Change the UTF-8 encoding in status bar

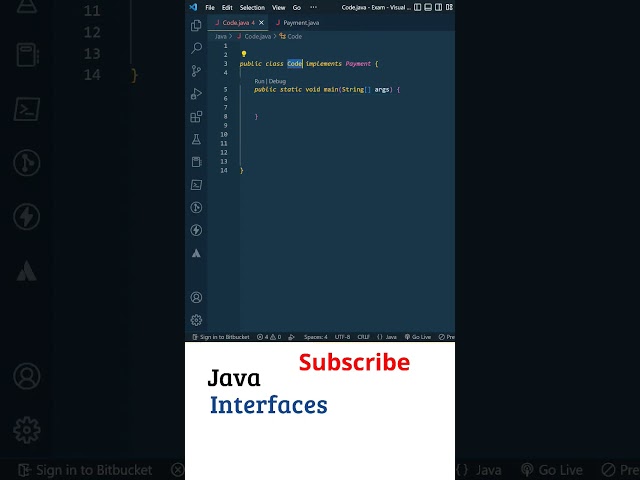click(x=342, y=337)
